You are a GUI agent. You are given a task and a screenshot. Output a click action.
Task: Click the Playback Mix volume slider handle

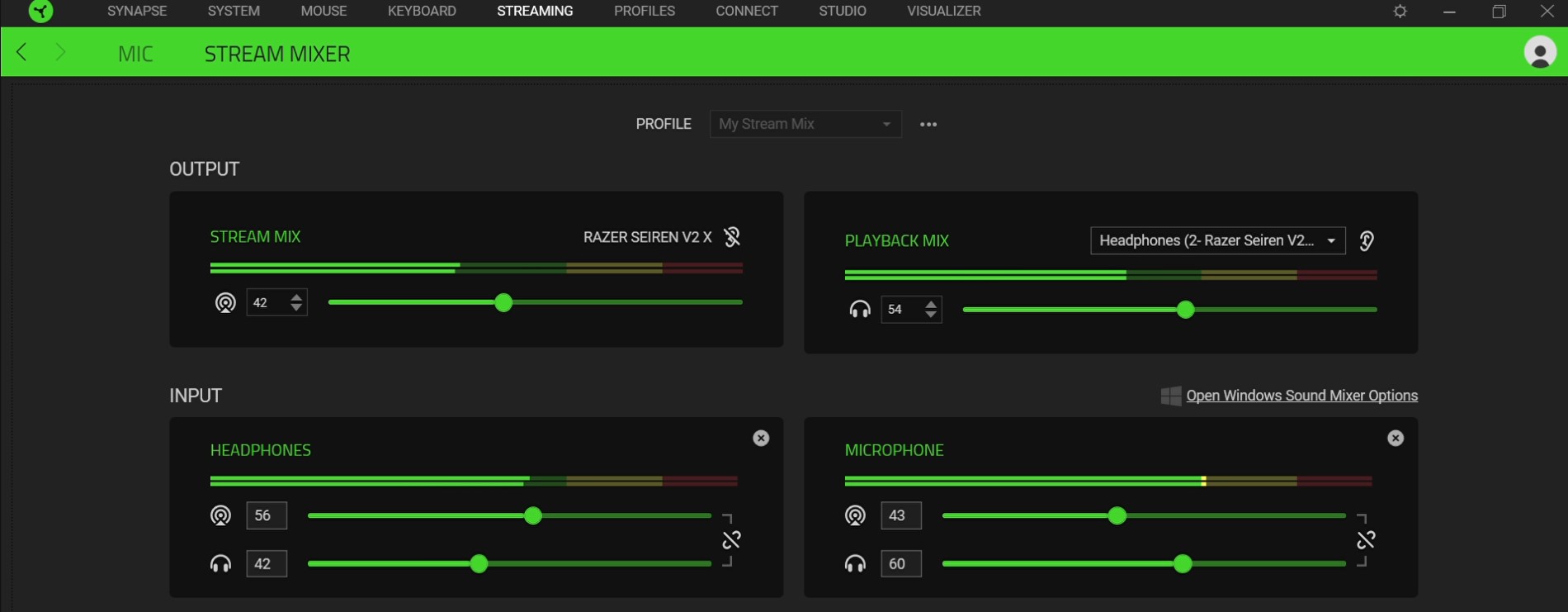(1186, 310)
